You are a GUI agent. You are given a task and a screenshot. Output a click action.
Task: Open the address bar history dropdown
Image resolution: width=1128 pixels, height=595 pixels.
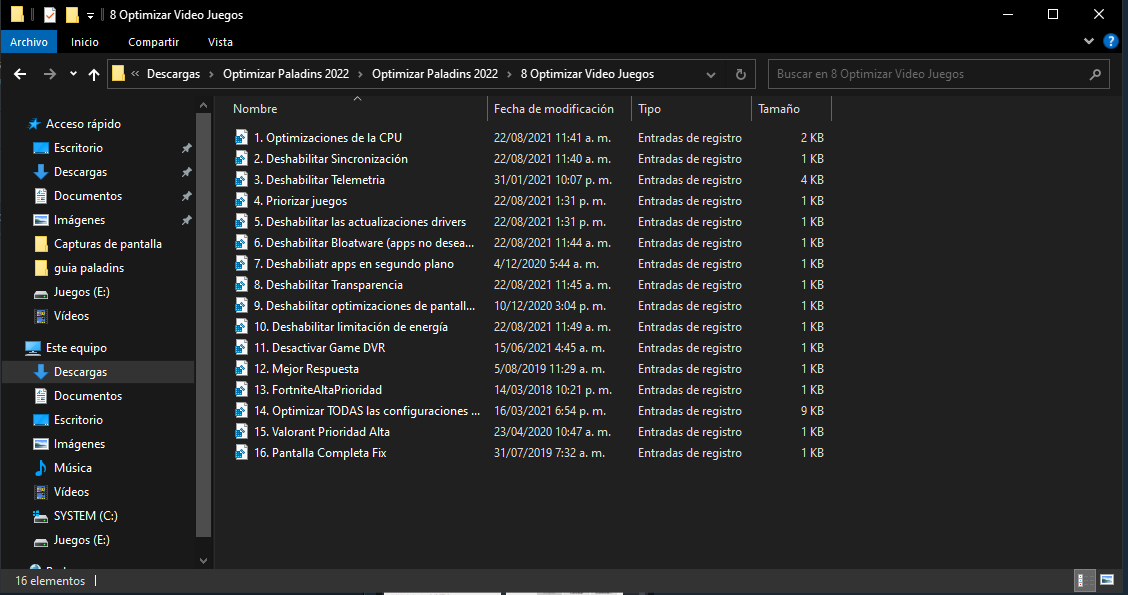click(711, 74)
